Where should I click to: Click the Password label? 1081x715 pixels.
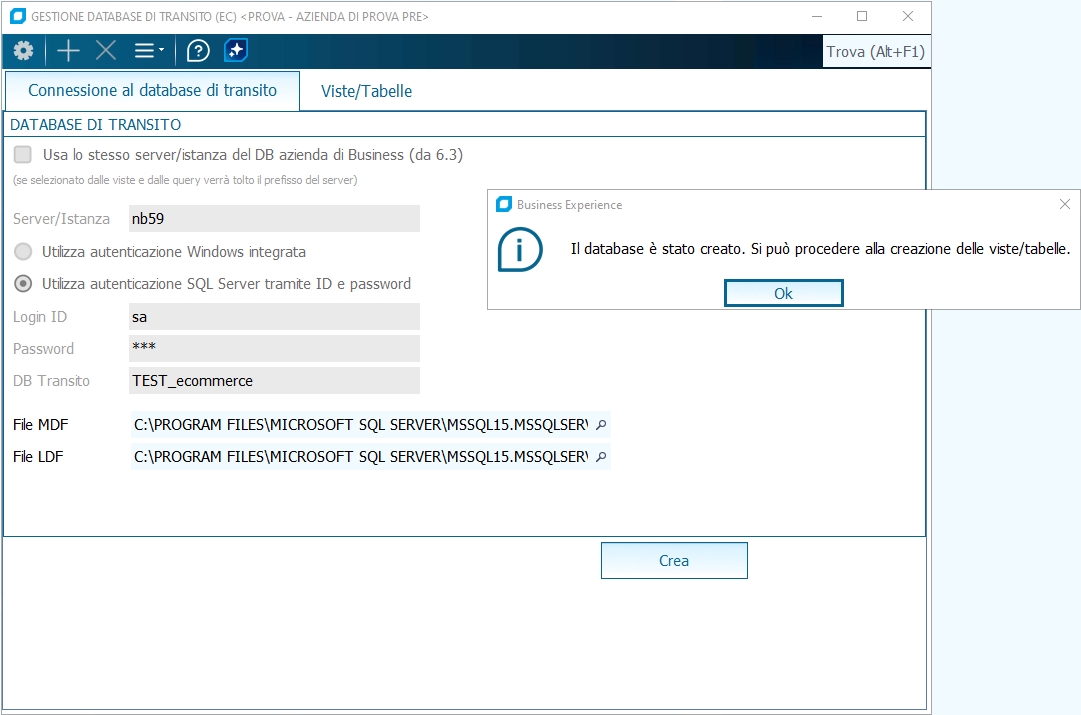(x=43, y=348)
